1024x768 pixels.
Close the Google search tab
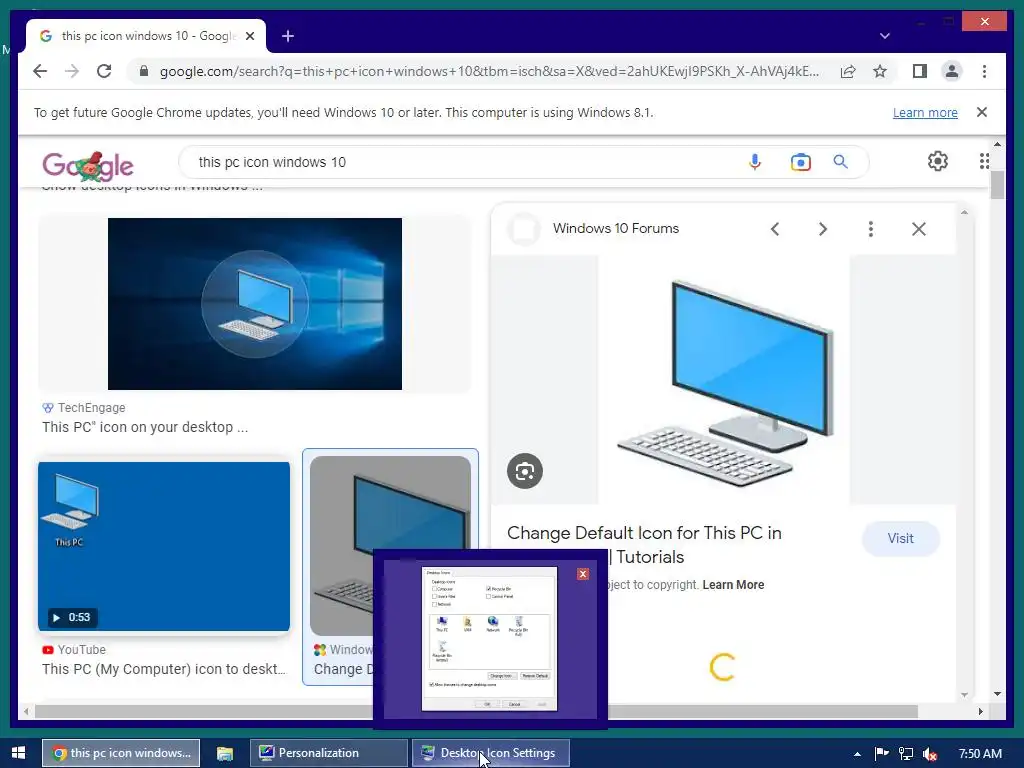click(x=249, y=36)
